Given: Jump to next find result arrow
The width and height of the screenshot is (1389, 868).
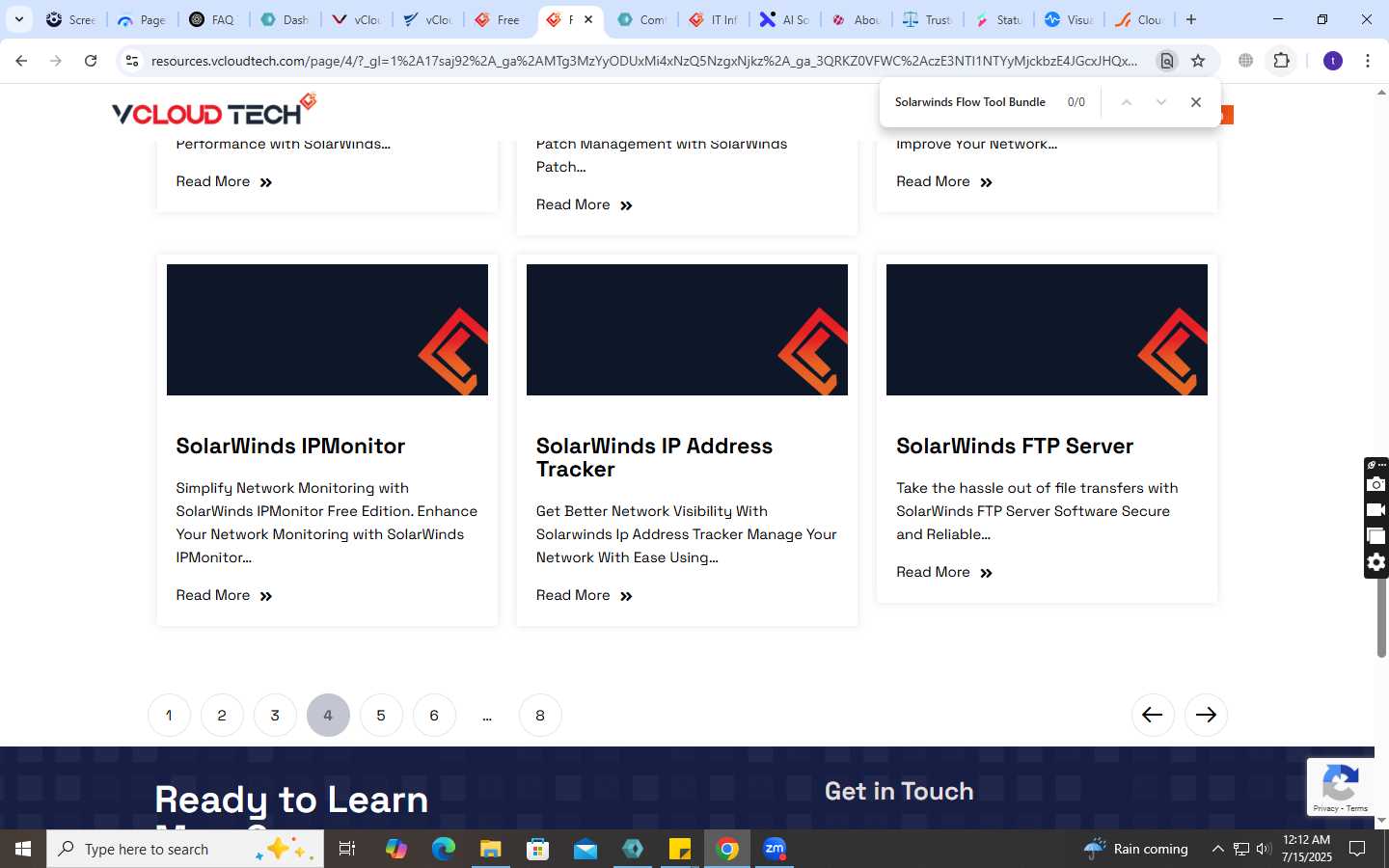Looking at the screenshot, I should tap(1161, 102).
